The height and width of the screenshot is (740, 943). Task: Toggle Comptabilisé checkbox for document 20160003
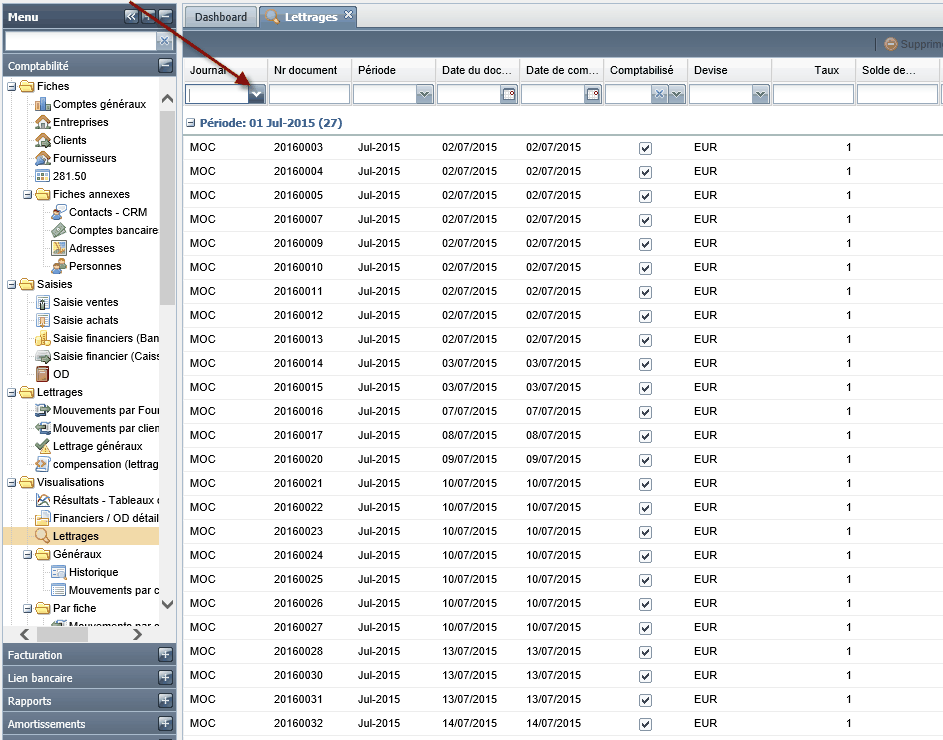click(x=645, y=148)
